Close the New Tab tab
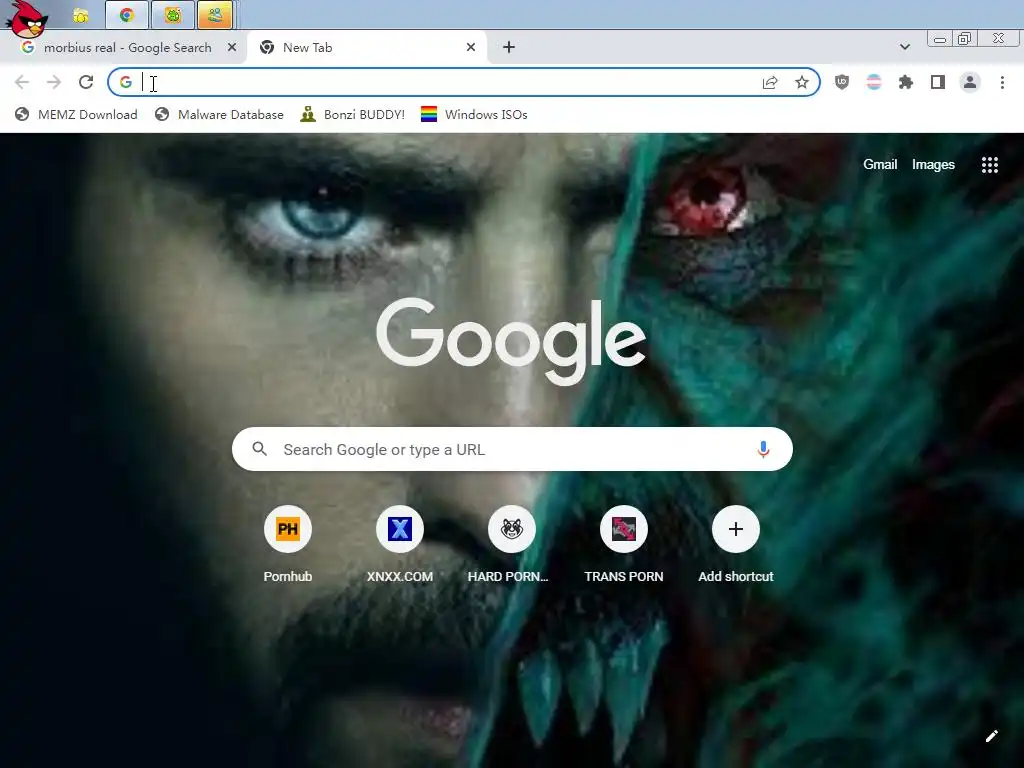The width and height of the screenshot is (1024, 768). 471,47
